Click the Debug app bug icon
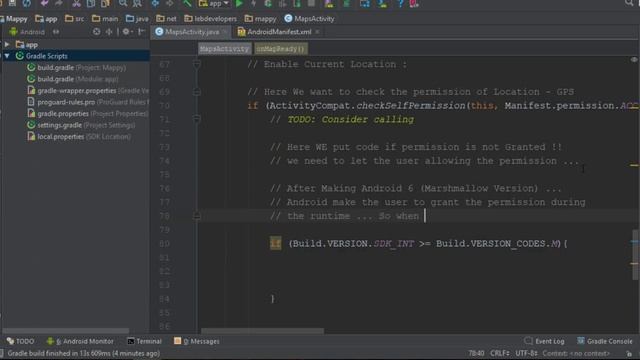Screen dimensions: 640x360 (268, 4)
